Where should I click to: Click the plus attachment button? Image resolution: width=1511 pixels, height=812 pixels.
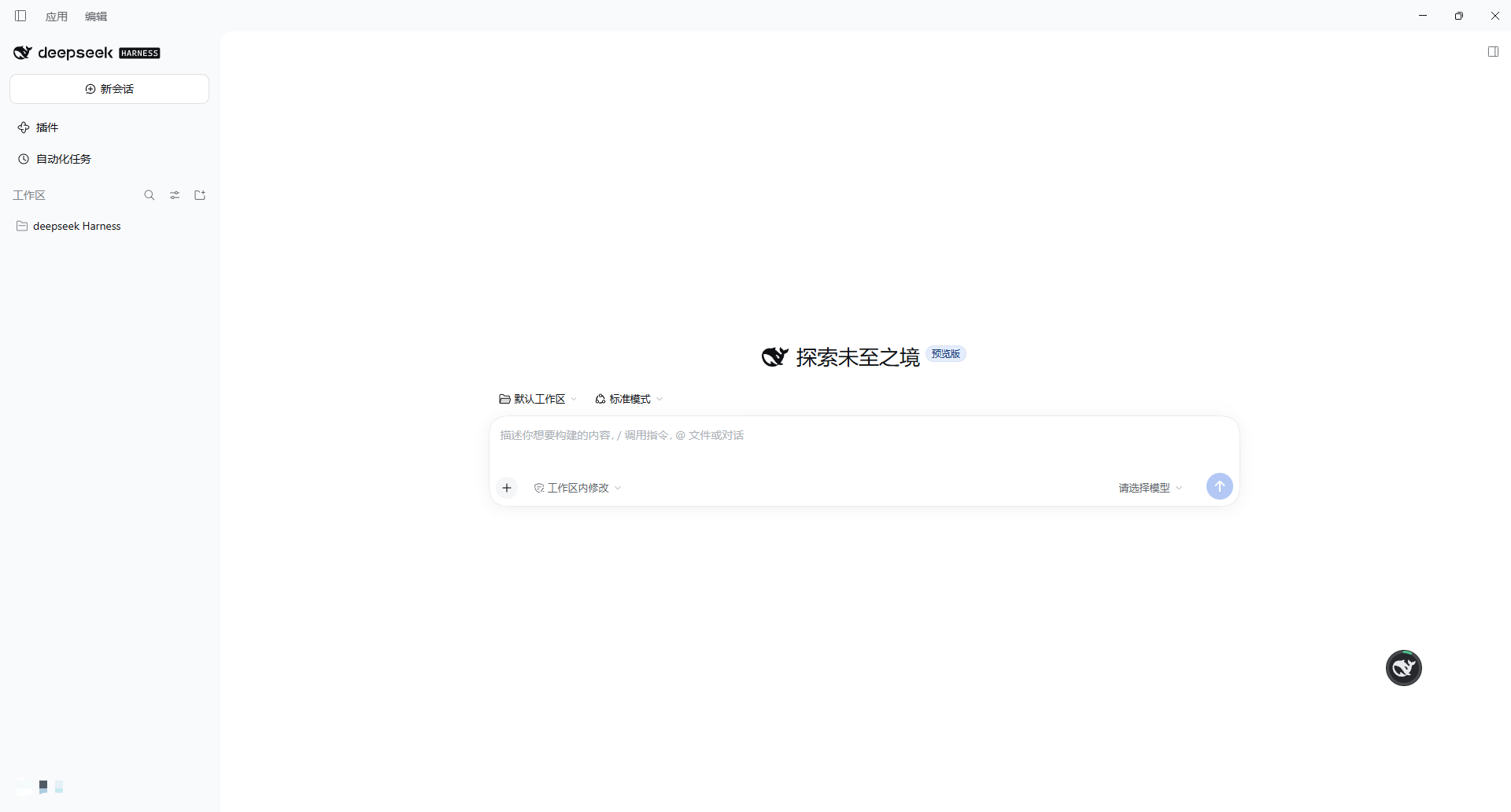coord(507,488)
